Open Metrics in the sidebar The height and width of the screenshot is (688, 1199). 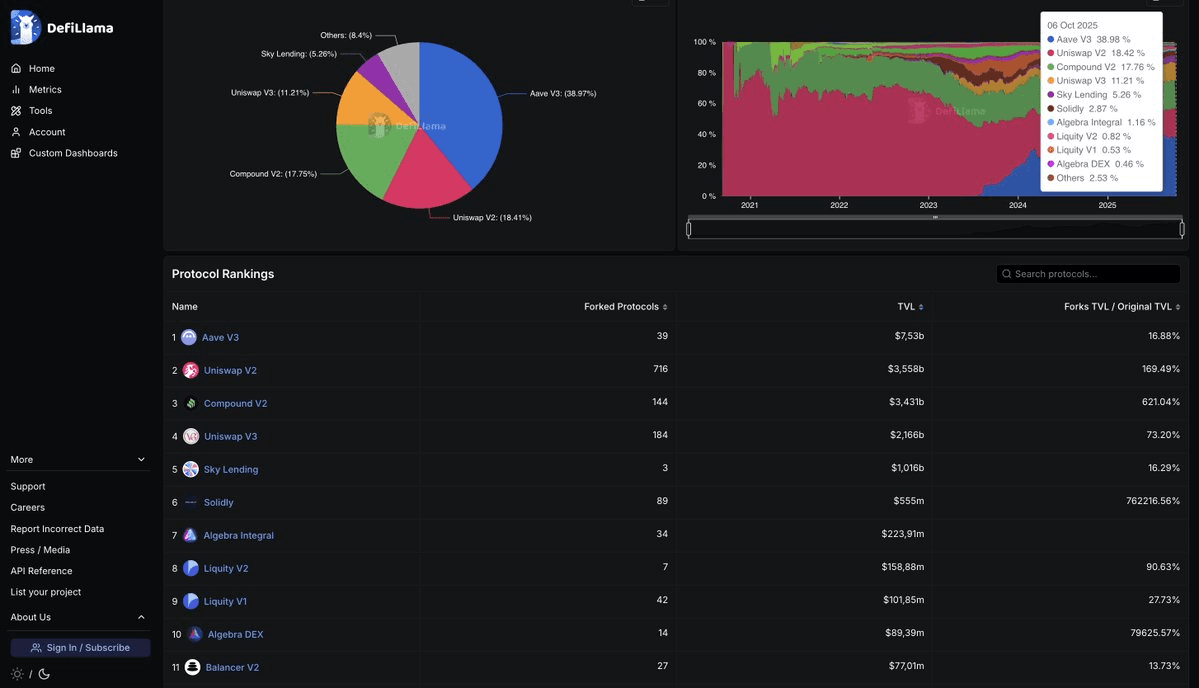coord(45,90)
